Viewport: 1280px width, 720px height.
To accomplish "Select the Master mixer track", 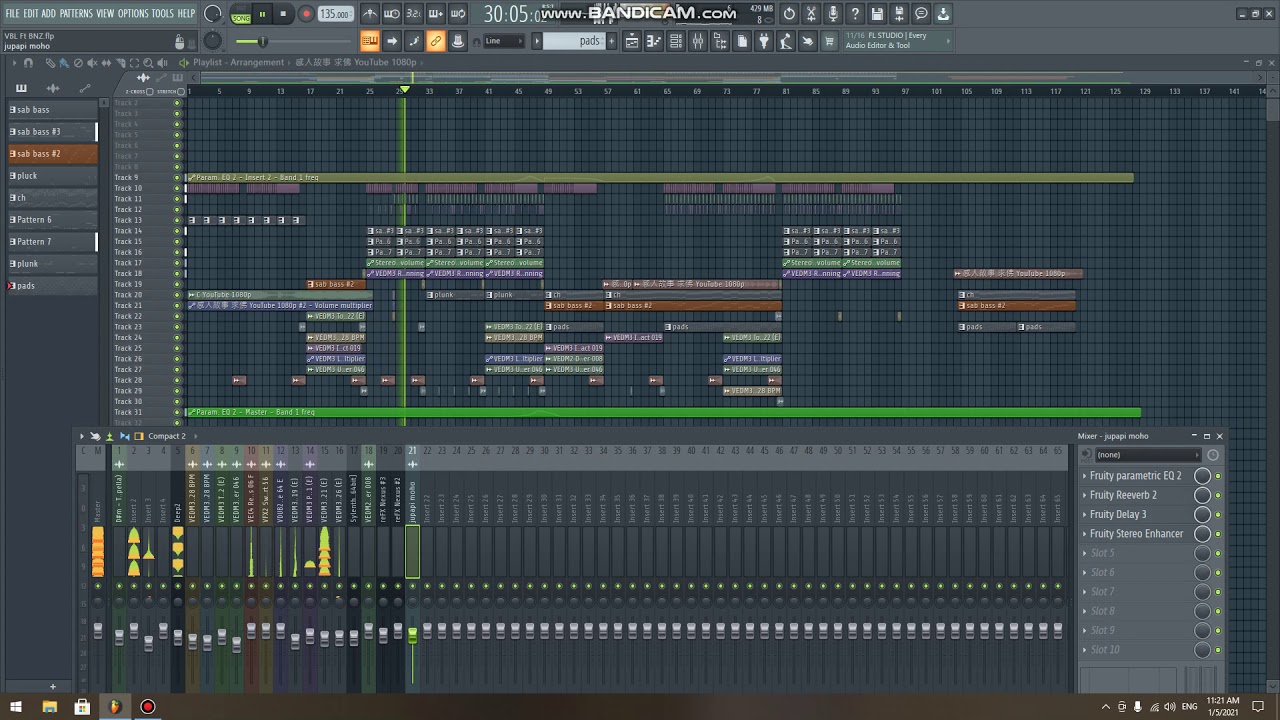I will (97, 510).
